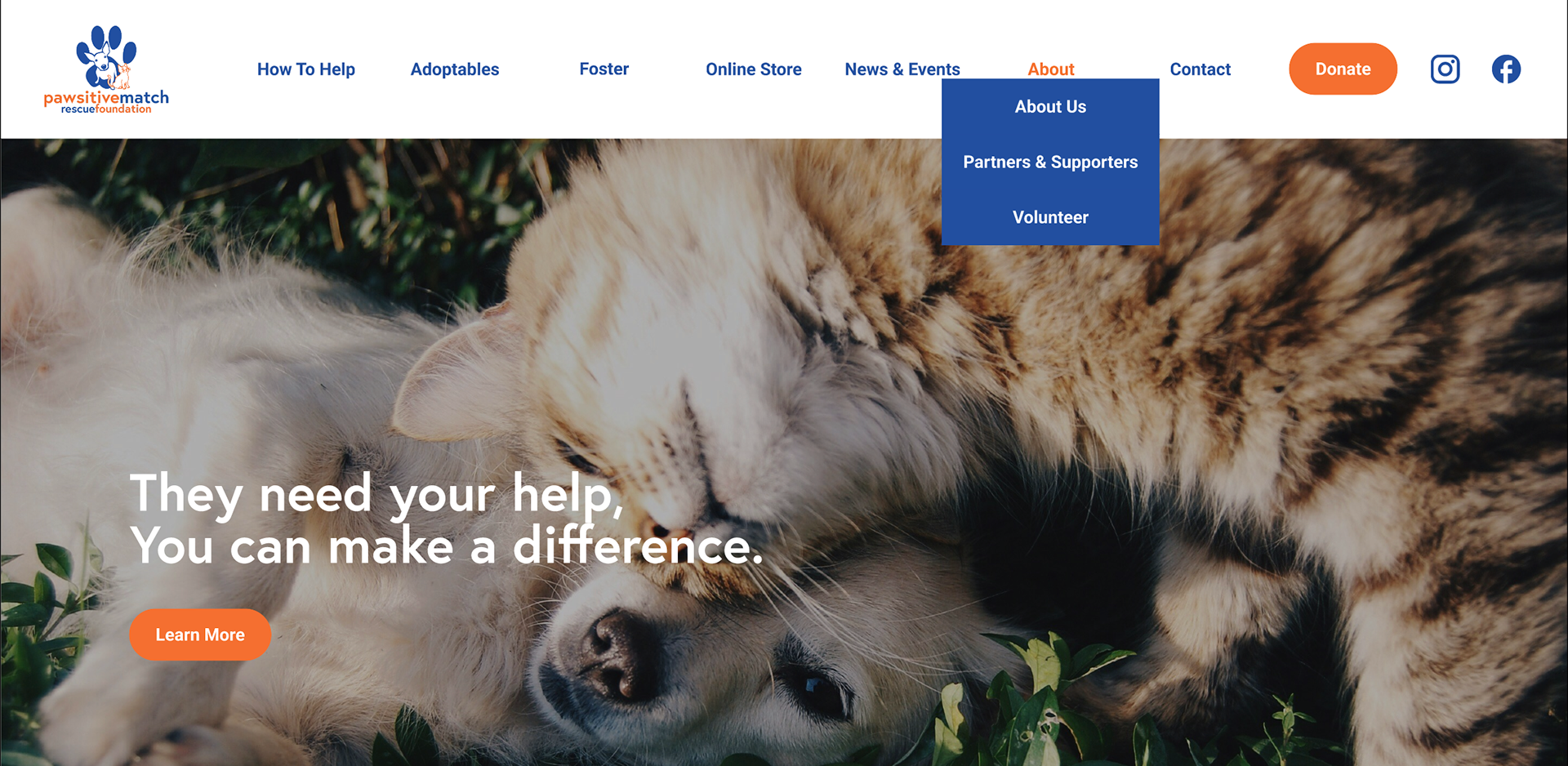Click the blue paw print logo graphic
The image size is (1568, 766).
tap(106, 56)
